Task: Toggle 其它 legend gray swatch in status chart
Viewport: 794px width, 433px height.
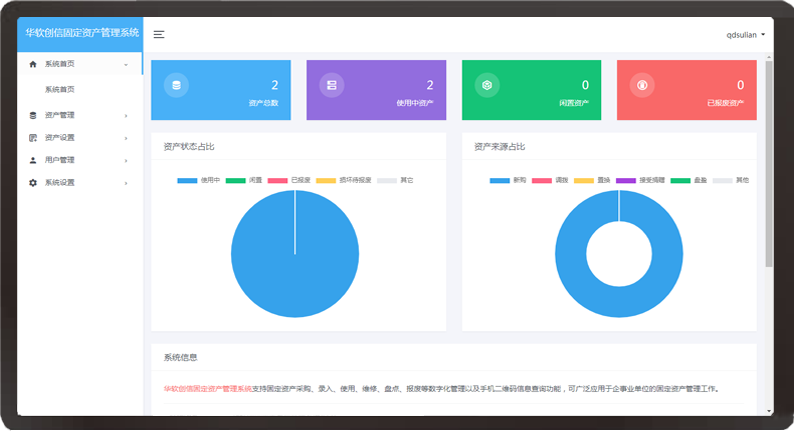Action: pyautogui.click(x=387, y=180)
